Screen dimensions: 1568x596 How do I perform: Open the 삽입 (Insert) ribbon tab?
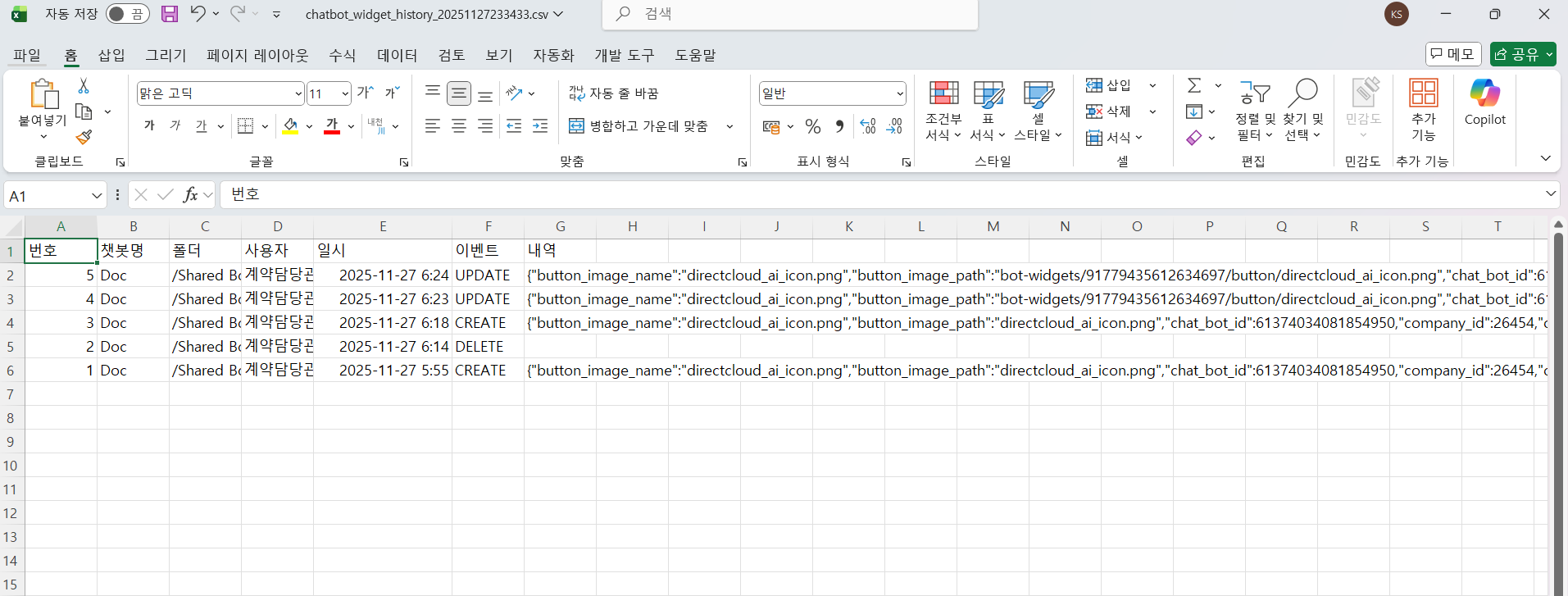pyautogui.click(x=111, y=55)
